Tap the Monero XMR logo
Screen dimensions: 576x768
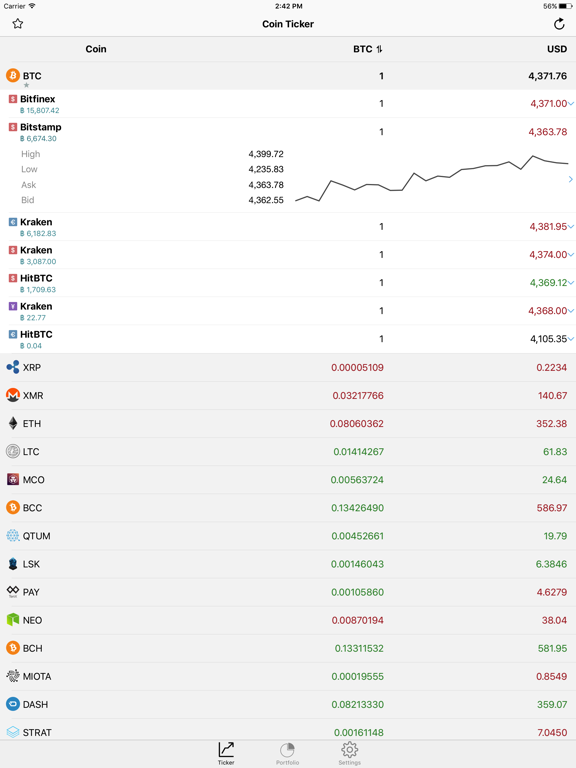pos(13,395)
